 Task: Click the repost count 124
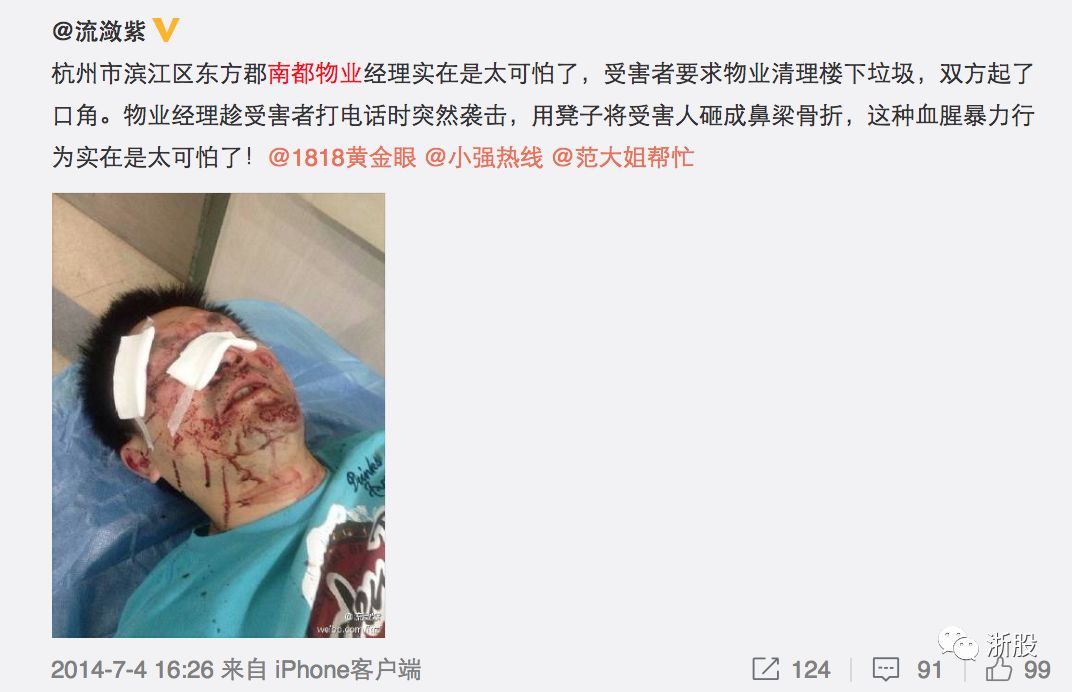click(811, 669)
